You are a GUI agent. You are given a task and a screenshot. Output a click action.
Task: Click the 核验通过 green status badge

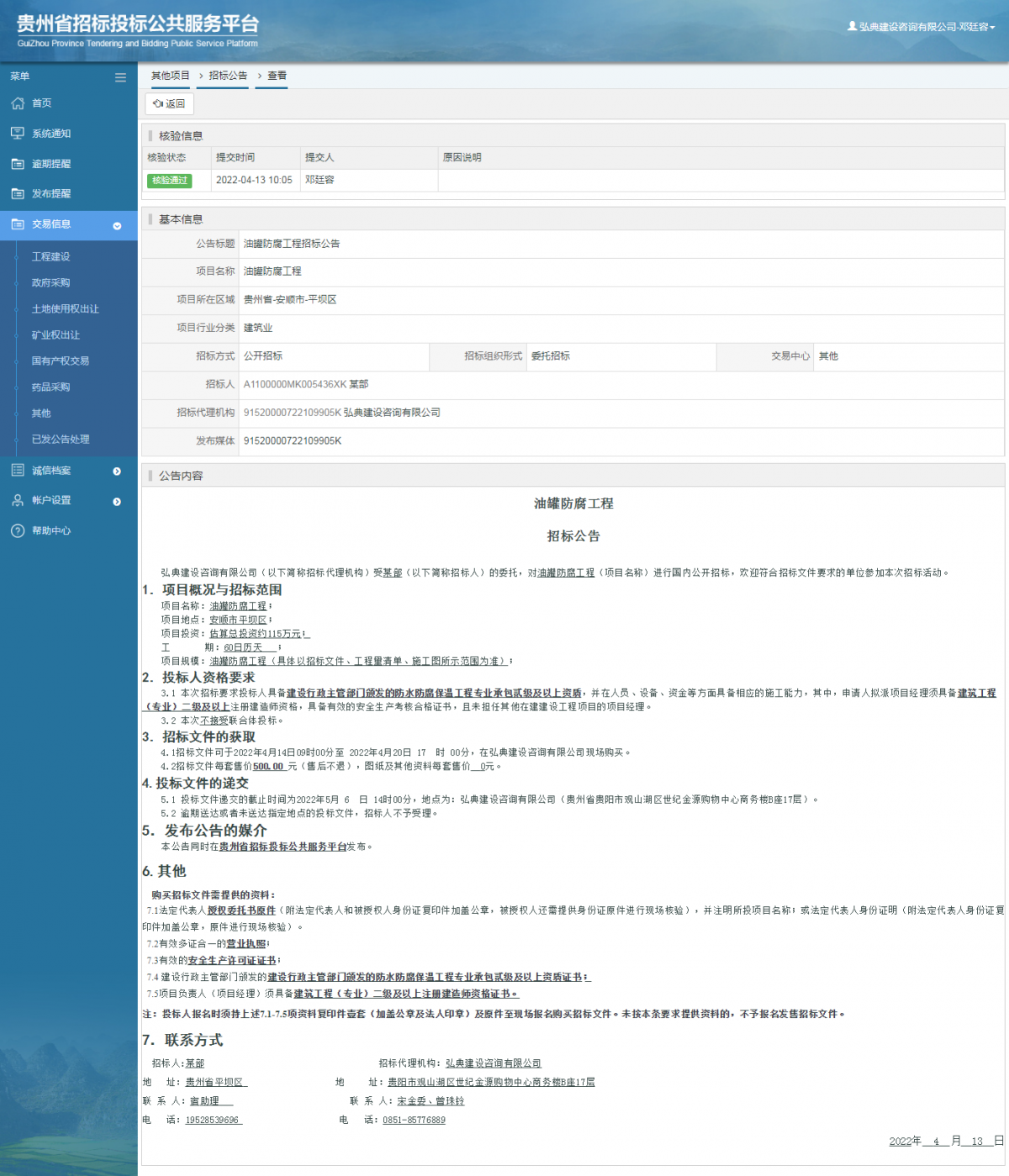[170, 181]
